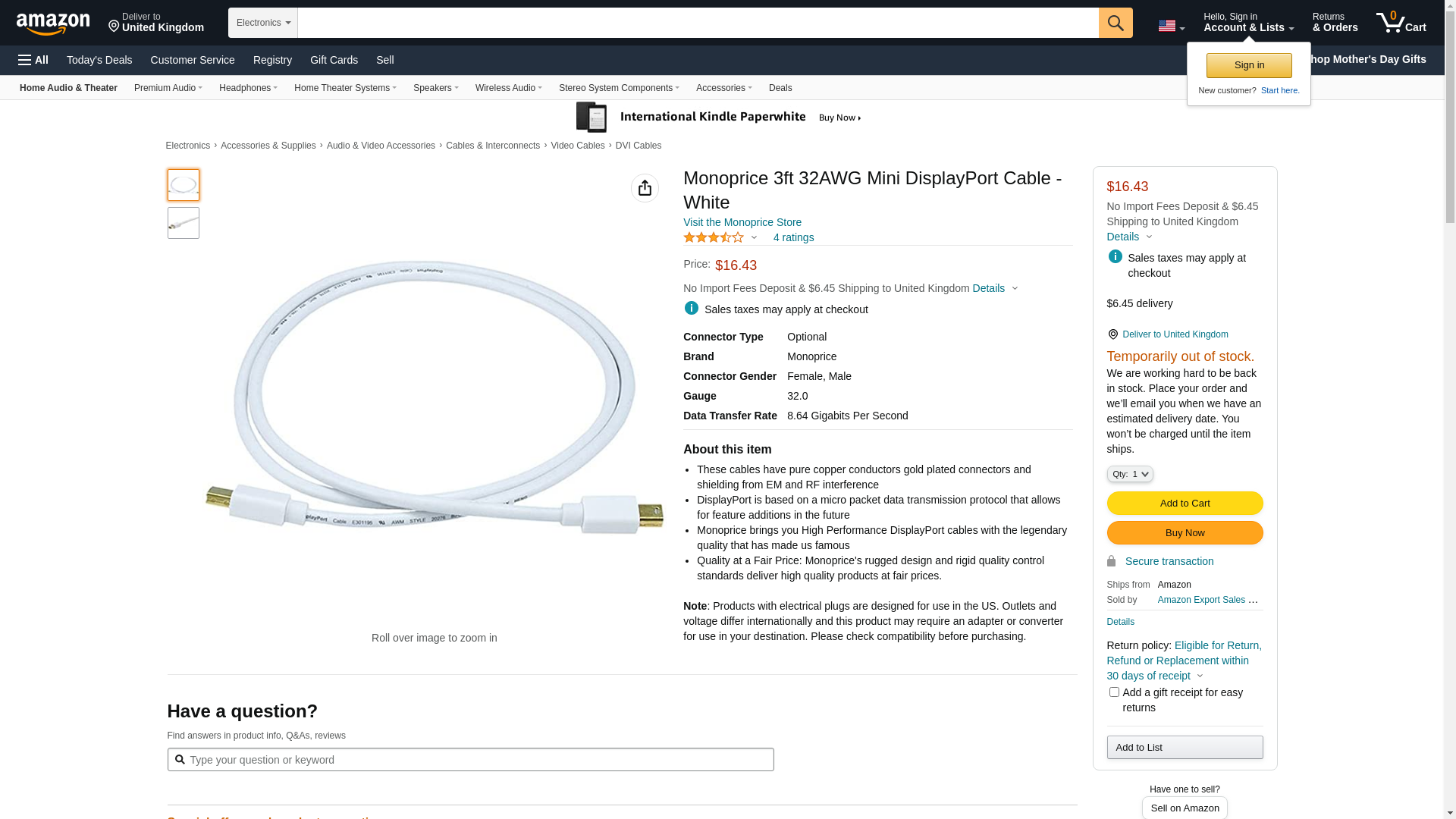Click the magnifying glass search button

pos(1116,23)
